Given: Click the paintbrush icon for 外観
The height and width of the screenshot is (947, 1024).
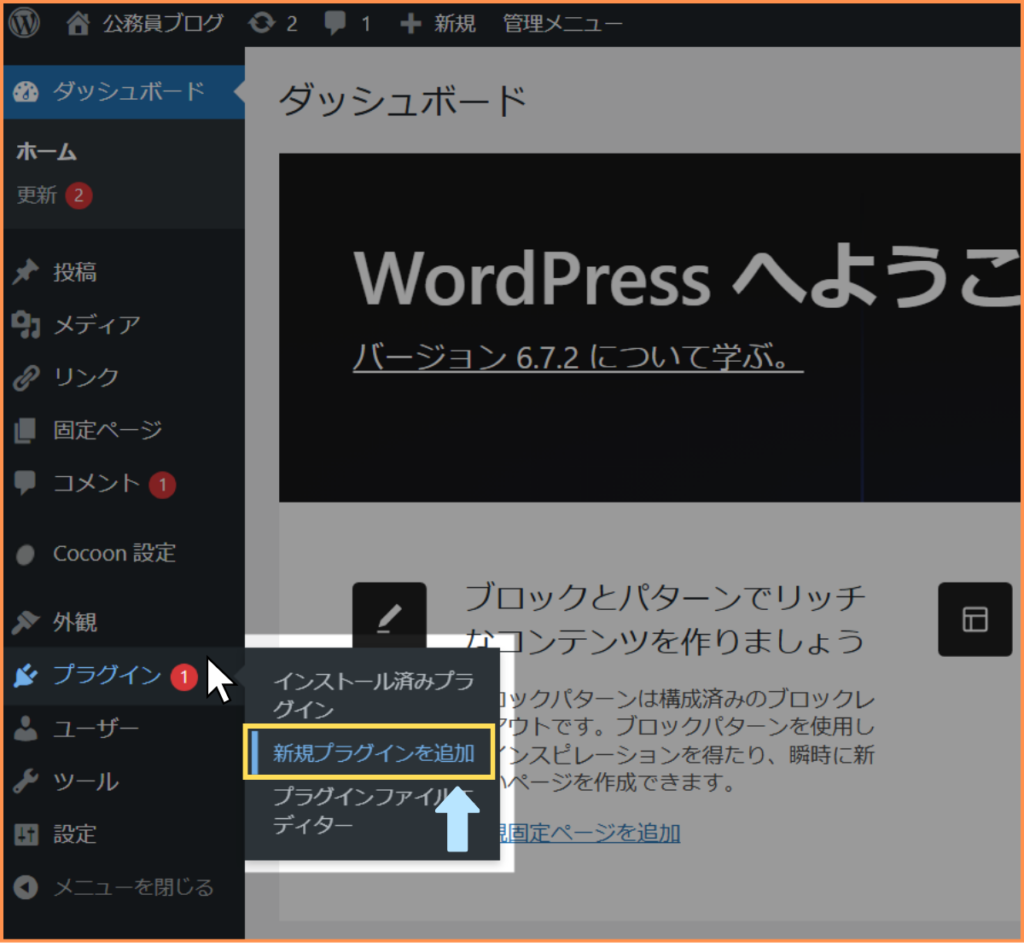Looking at the screenshot, I should coord(25,622).
